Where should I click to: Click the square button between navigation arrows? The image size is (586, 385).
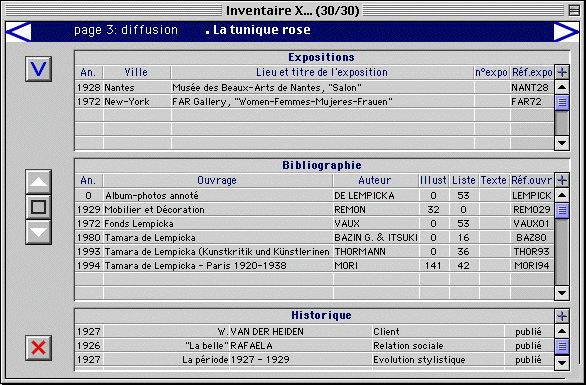click(38, 207)
